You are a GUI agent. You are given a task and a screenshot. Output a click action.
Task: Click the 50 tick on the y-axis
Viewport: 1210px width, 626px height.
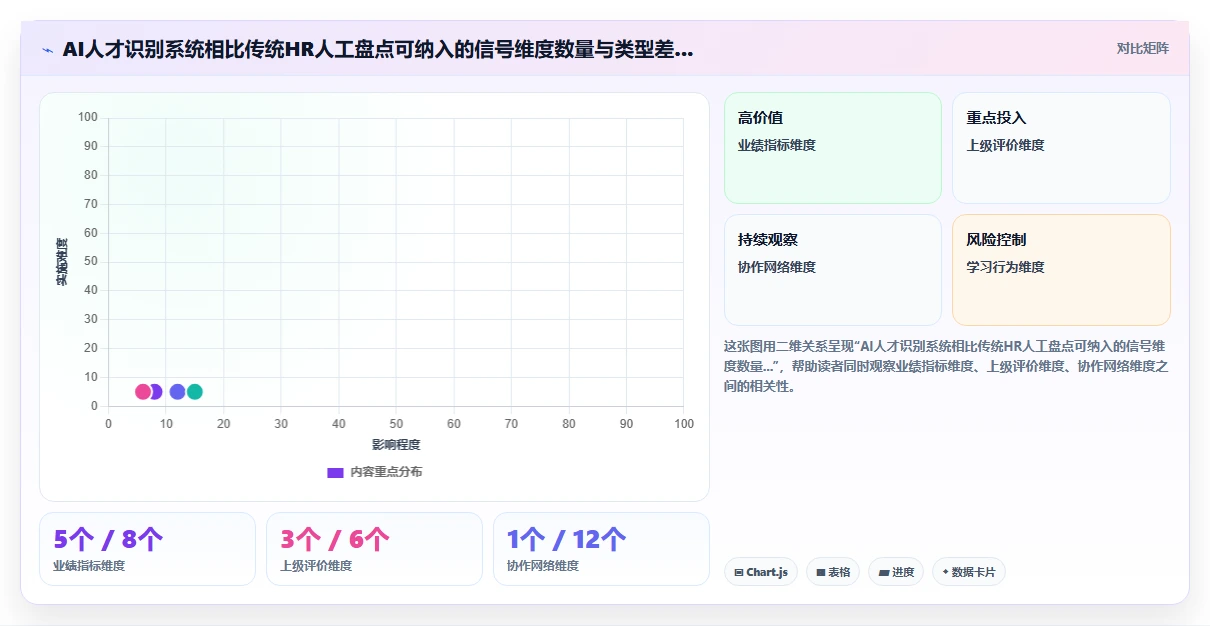[x=90, y=262]
